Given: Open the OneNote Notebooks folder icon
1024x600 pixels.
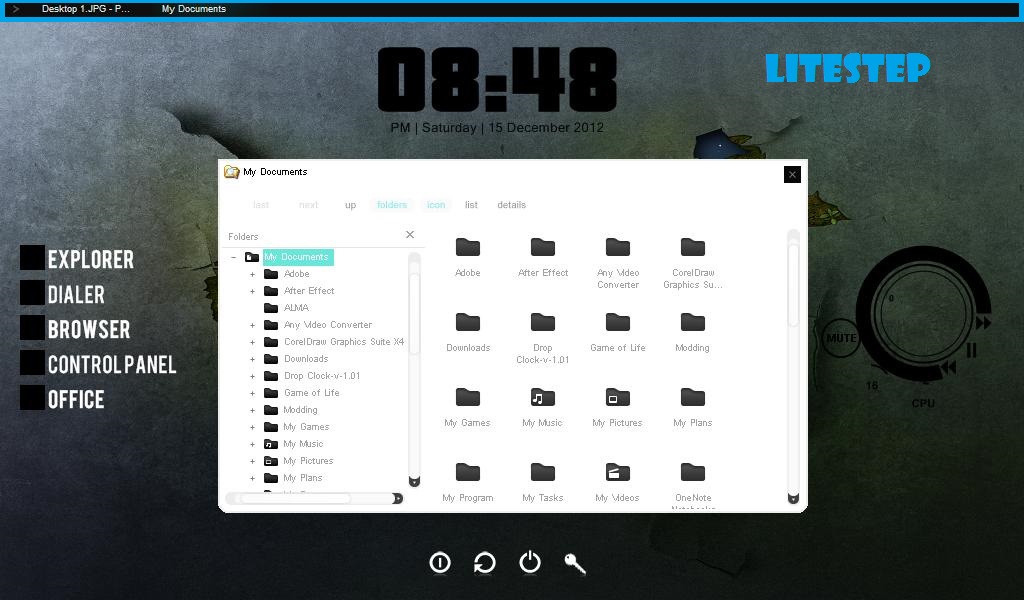Looking at the screenshot, I should point(692,470).
